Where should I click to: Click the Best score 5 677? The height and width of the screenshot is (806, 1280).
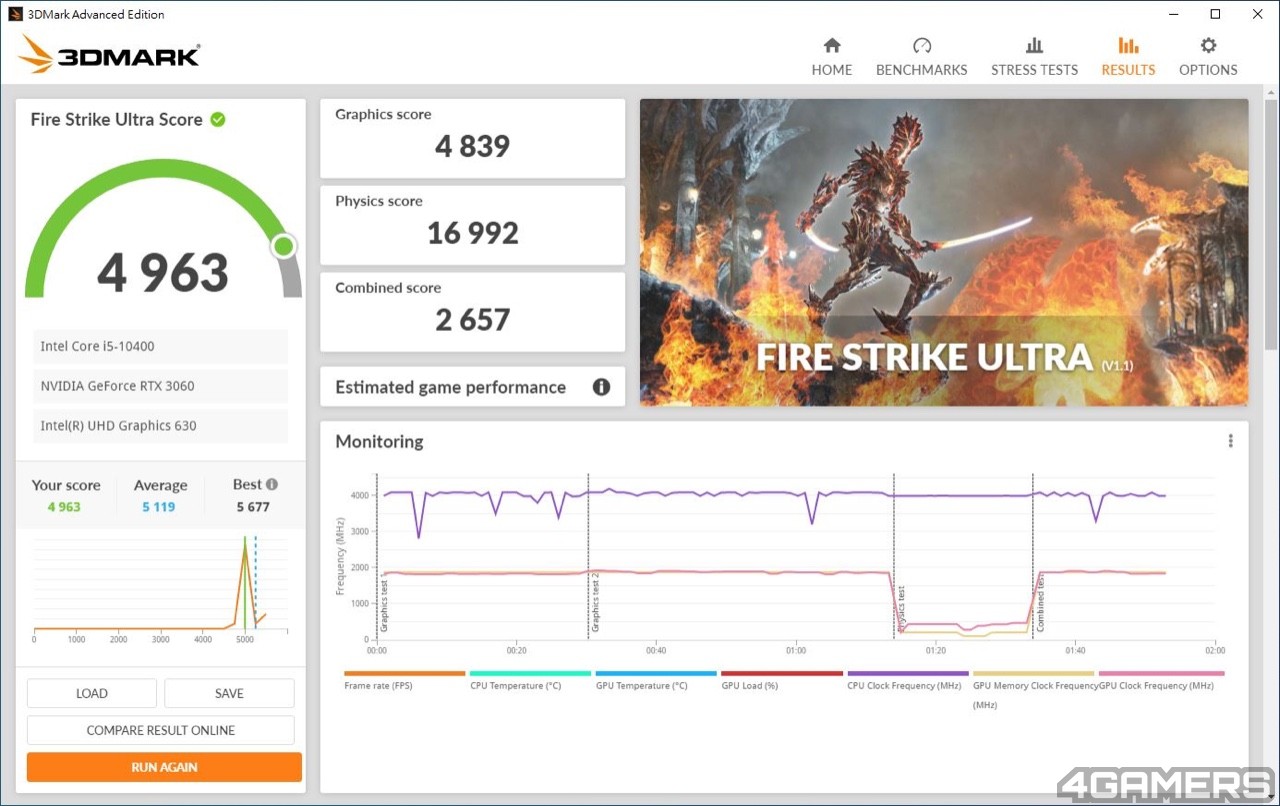coord(253,507)
